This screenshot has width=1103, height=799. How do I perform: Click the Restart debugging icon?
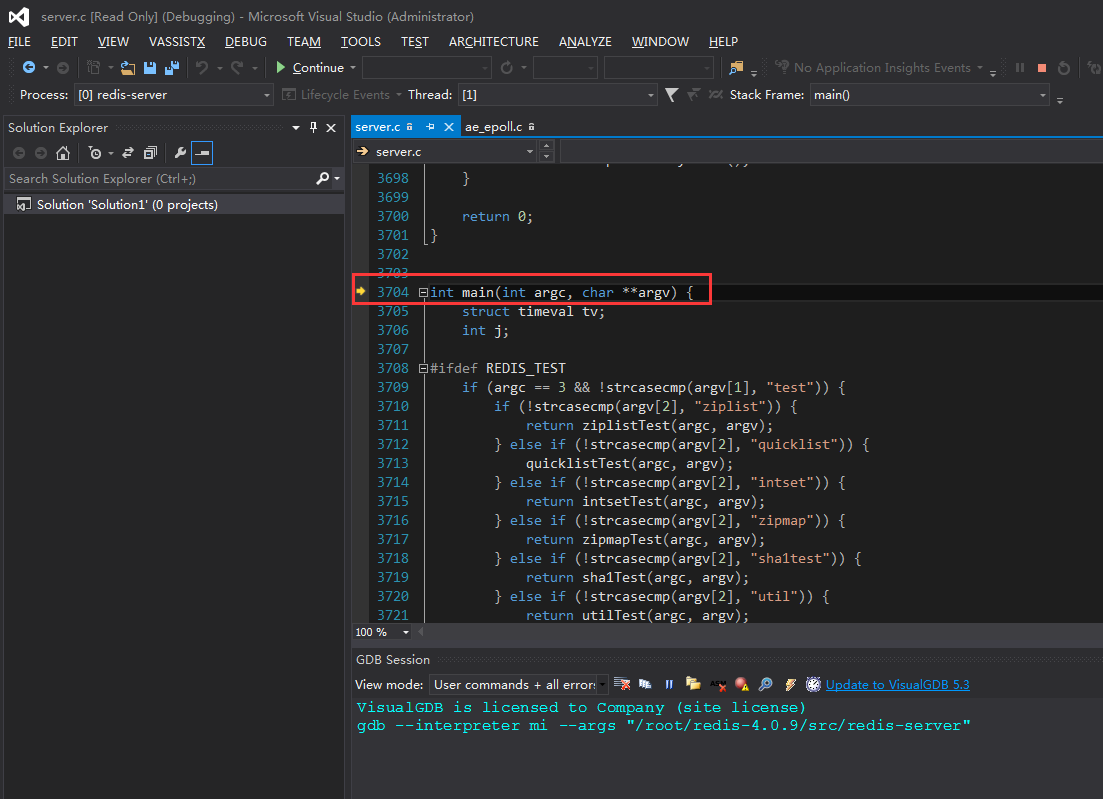click(1064, 68)
